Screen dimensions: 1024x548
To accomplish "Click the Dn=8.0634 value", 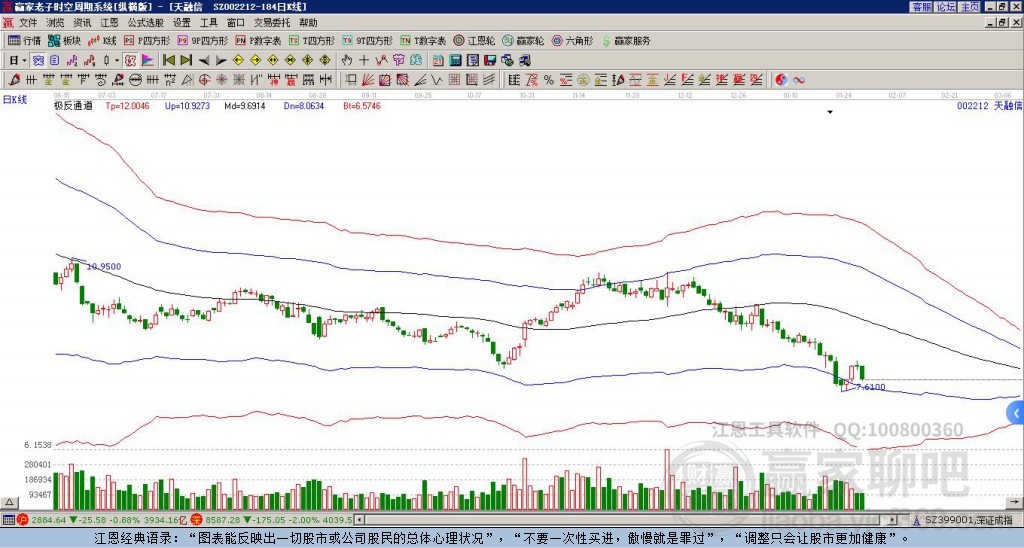I will (302, 106).
